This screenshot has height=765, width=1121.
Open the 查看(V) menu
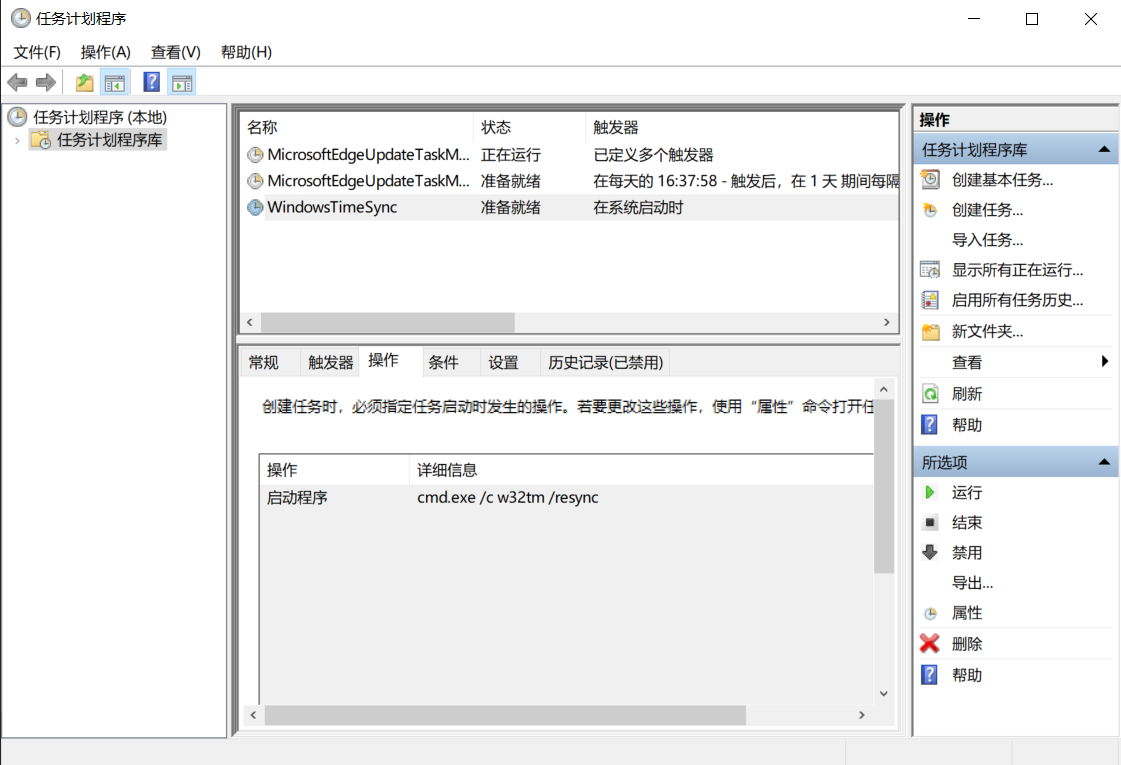(176, 52)
